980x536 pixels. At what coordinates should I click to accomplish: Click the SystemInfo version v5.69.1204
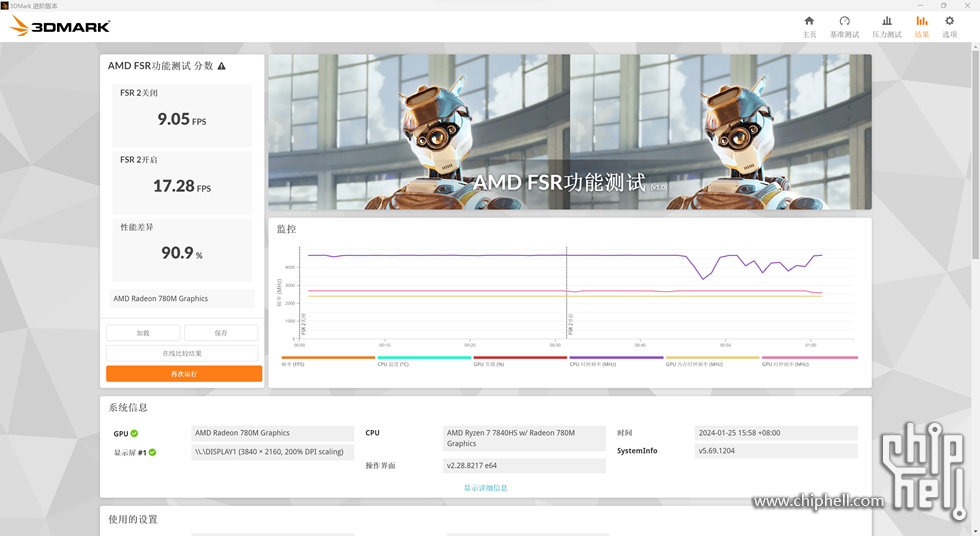[x=776, y=450]
